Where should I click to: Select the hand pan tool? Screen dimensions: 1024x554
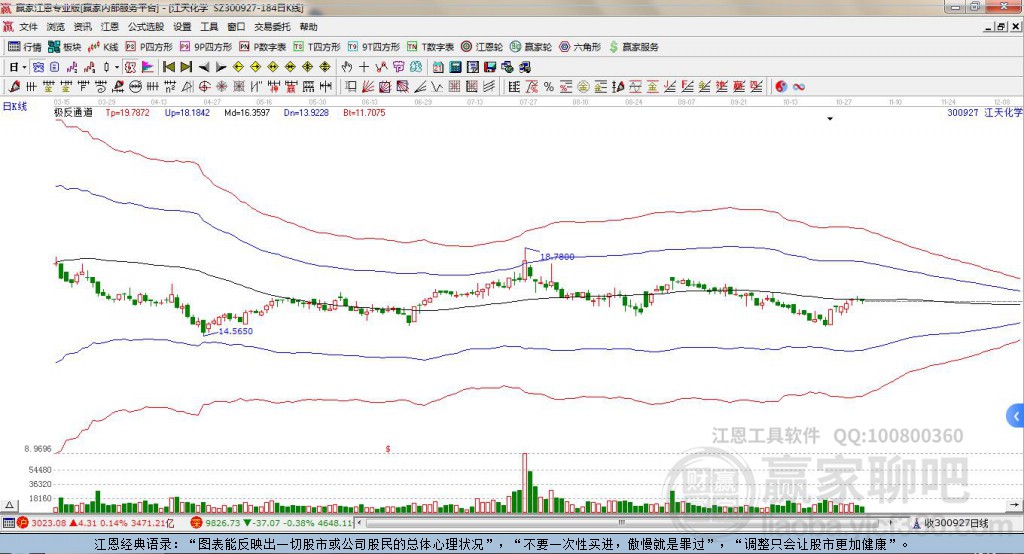346,67
